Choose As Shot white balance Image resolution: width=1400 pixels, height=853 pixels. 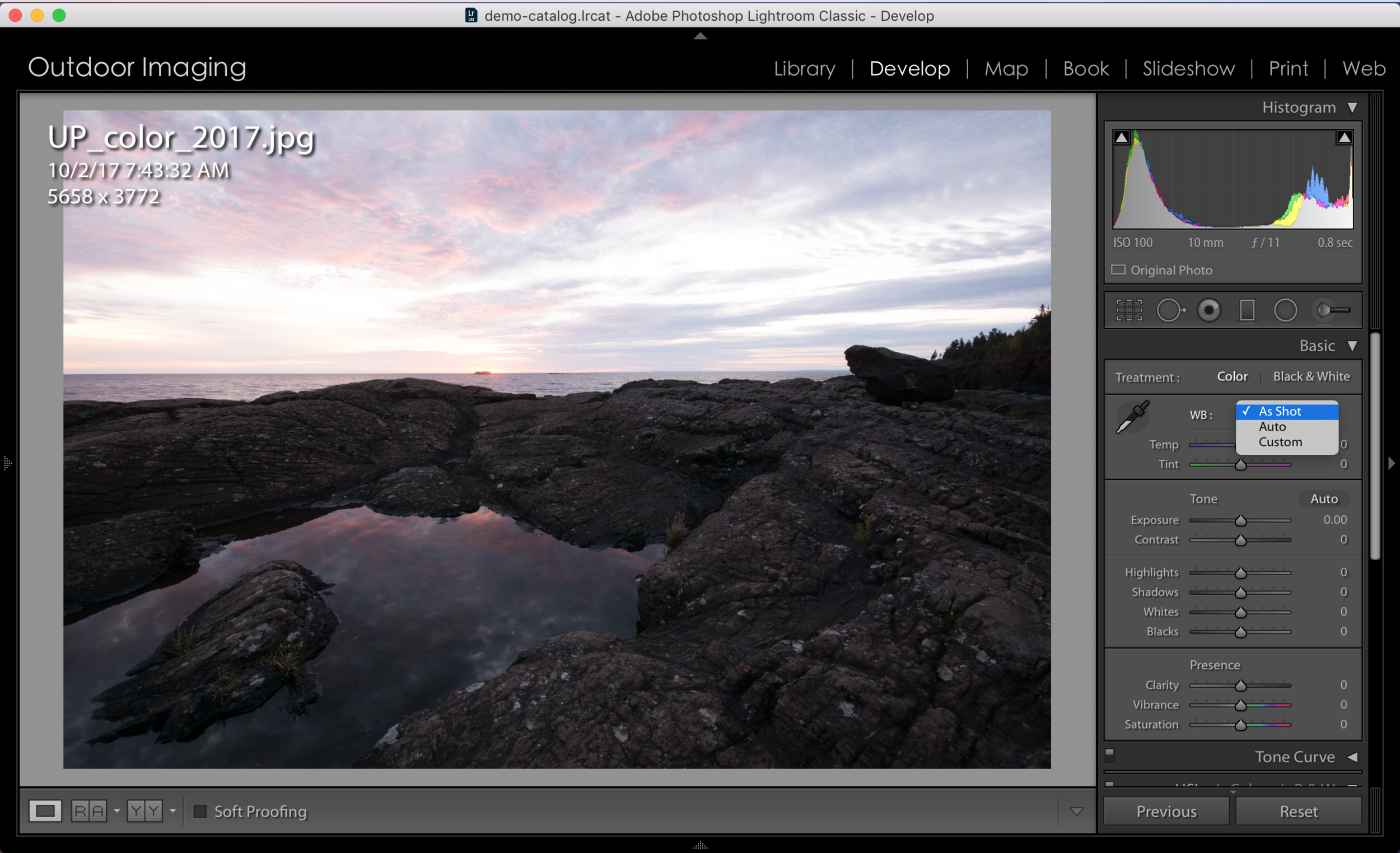pyautogui.click(x=1287, y=411)
